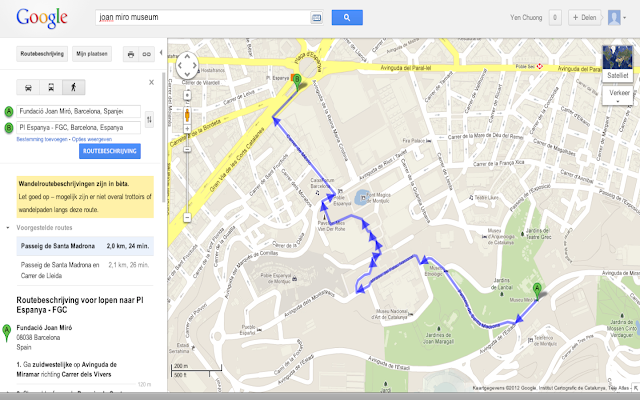Click the link chain icon
The width and height of the screenshot is (640, 400).
pyautogui.click(x=147, y=54)
